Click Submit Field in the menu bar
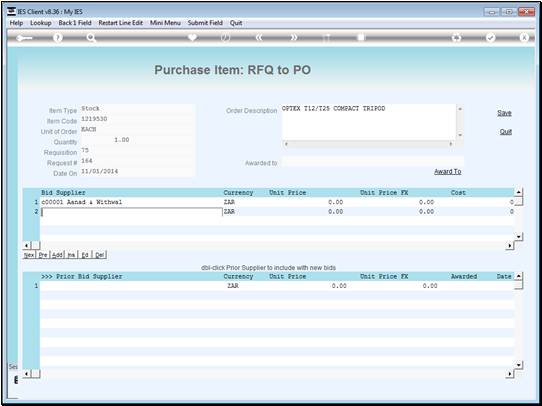This screenshot has height=406, width=542. click(x=205, y=23)
